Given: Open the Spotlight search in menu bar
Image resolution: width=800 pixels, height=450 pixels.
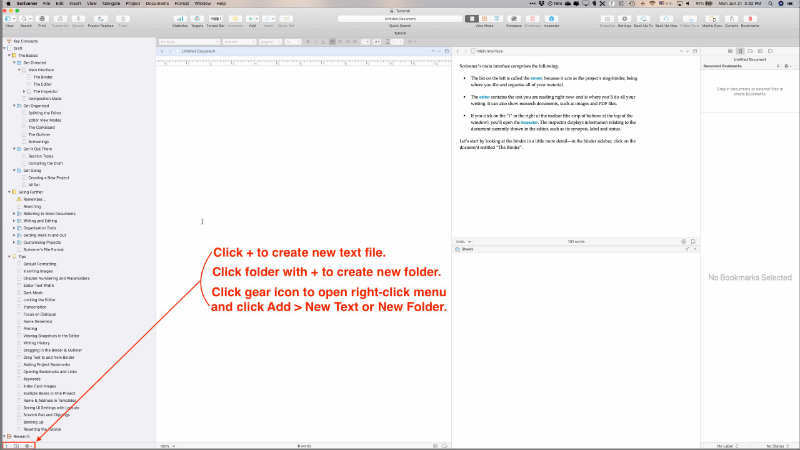Looking at the screenshot, I should click(770, 3).
